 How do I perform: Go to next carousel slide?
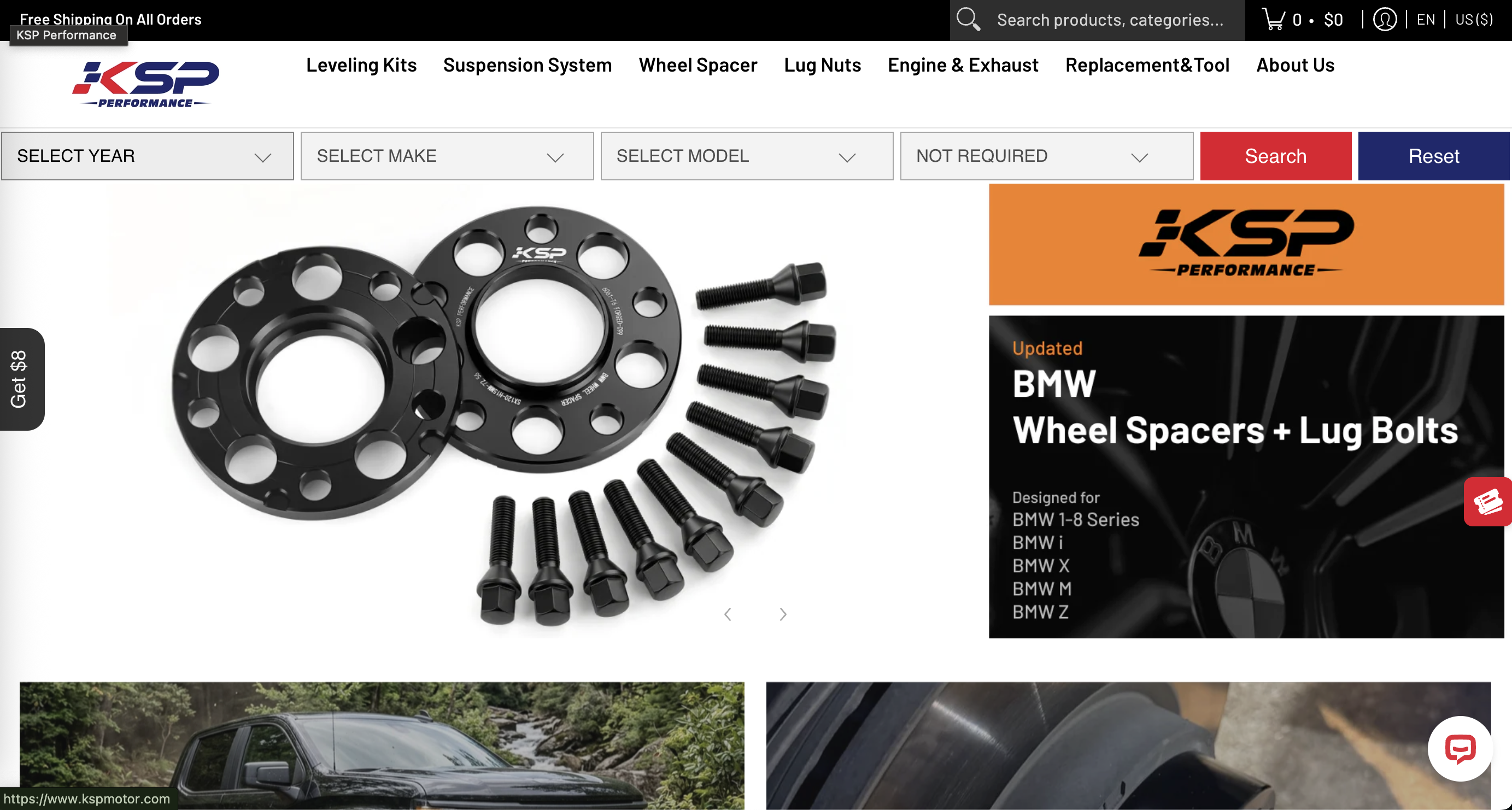click(782, 614)
